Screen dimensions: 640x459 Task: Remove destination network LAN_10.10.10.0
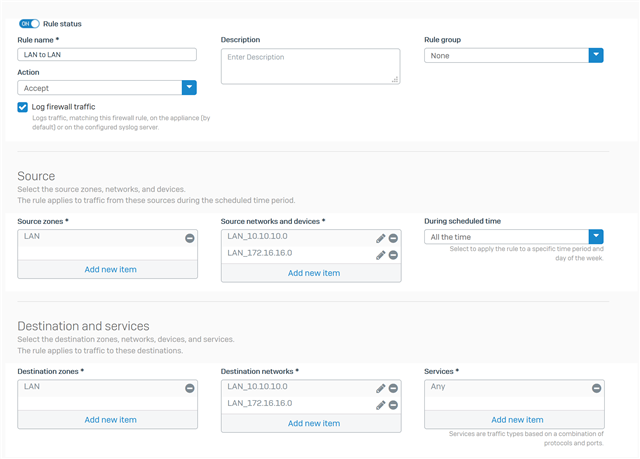[x=393, y=388]
